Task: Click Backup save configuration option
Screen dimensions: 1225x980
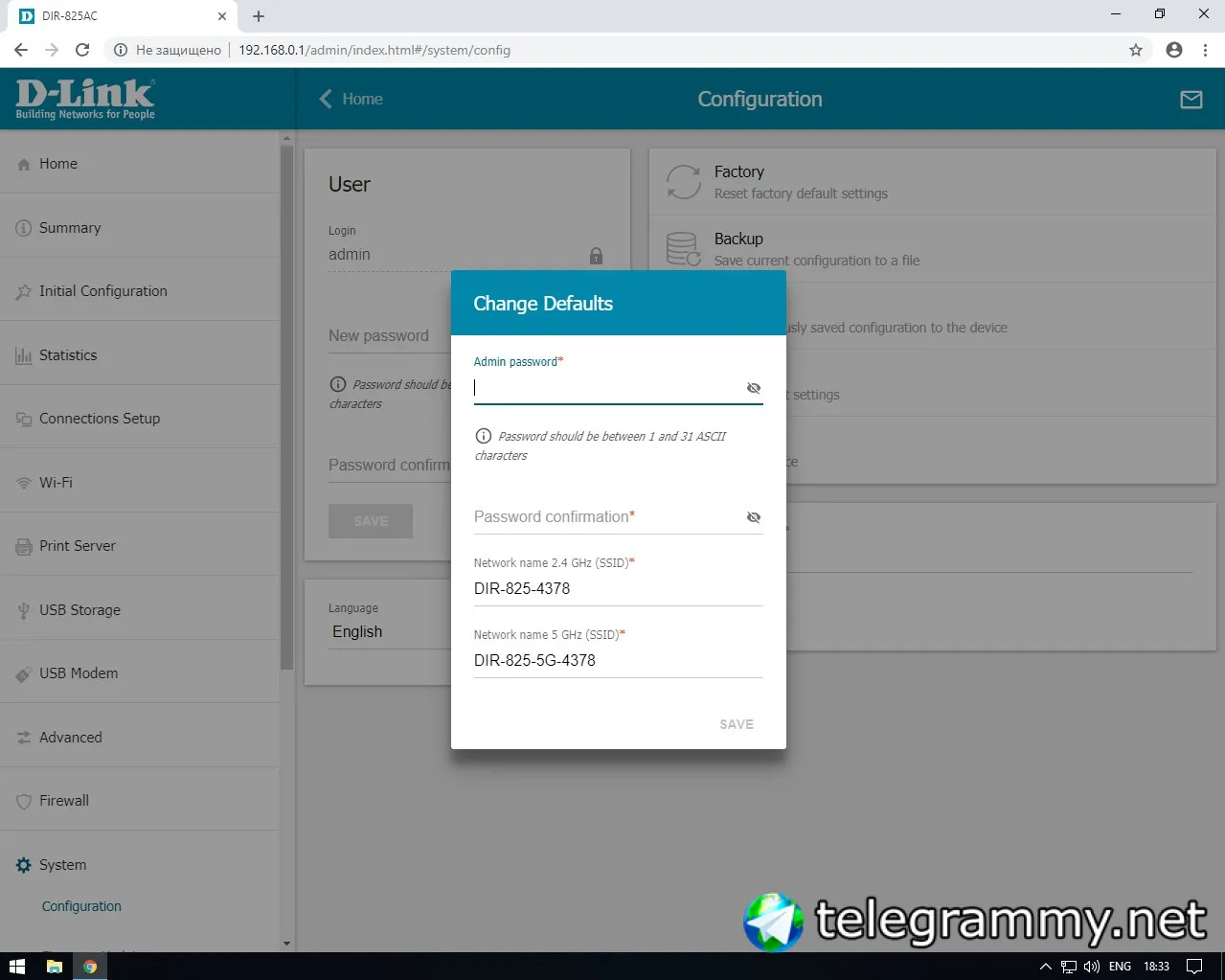Action: point(931,249)
